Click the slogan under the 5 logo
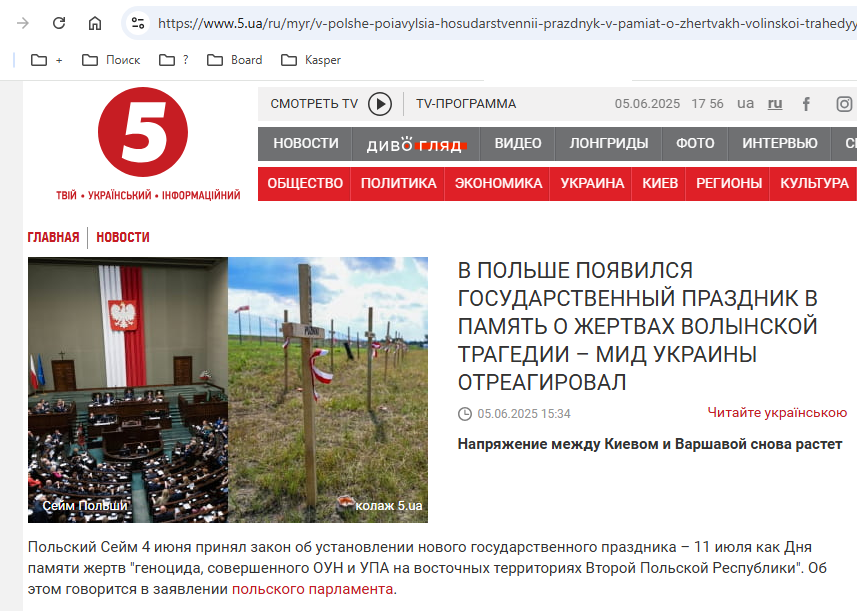This screenshot has height=611, width=857. (x=148, y=195)
